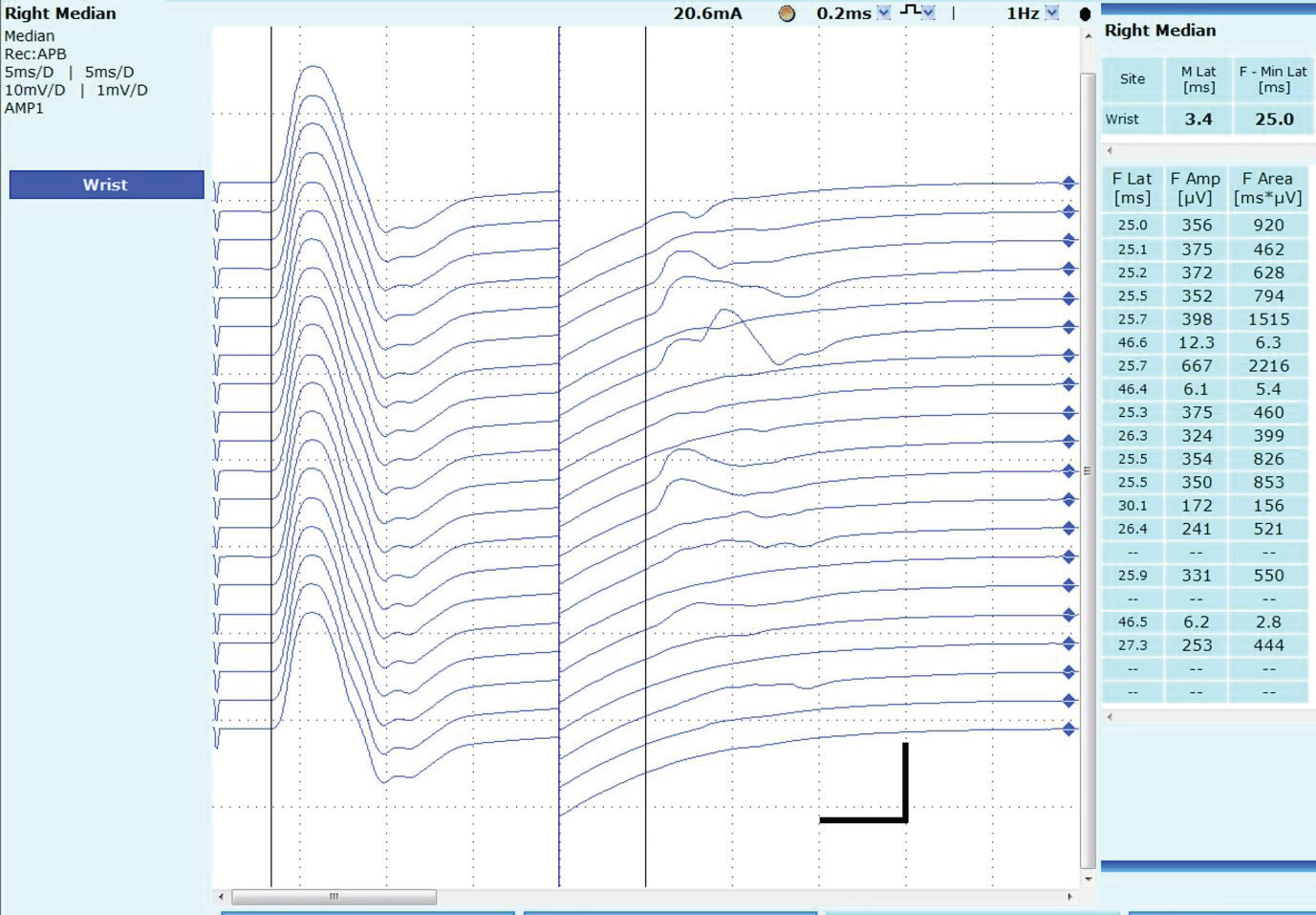Expand the 1Hz stimulus rate dropdown
The image size is (1316, 915).
coord(1052,13)
